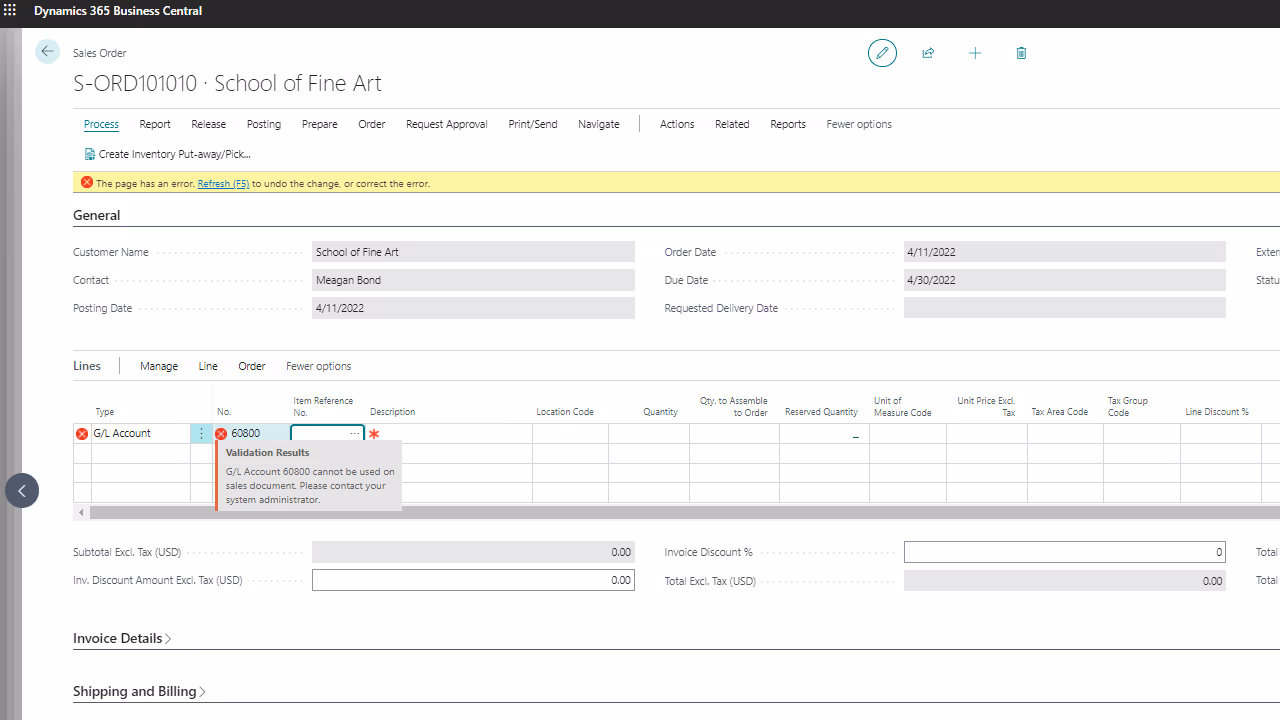Click the Item Reference No. cell
1280x720 pixels.
(x=327, y=434)
